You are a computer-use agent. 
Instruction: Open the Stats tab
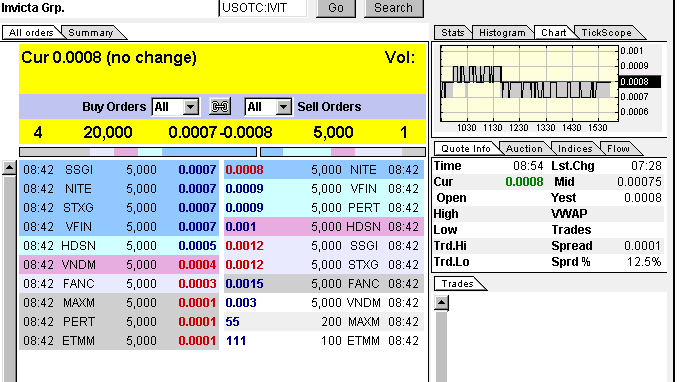pyautogui.click(x=453, y=33)
